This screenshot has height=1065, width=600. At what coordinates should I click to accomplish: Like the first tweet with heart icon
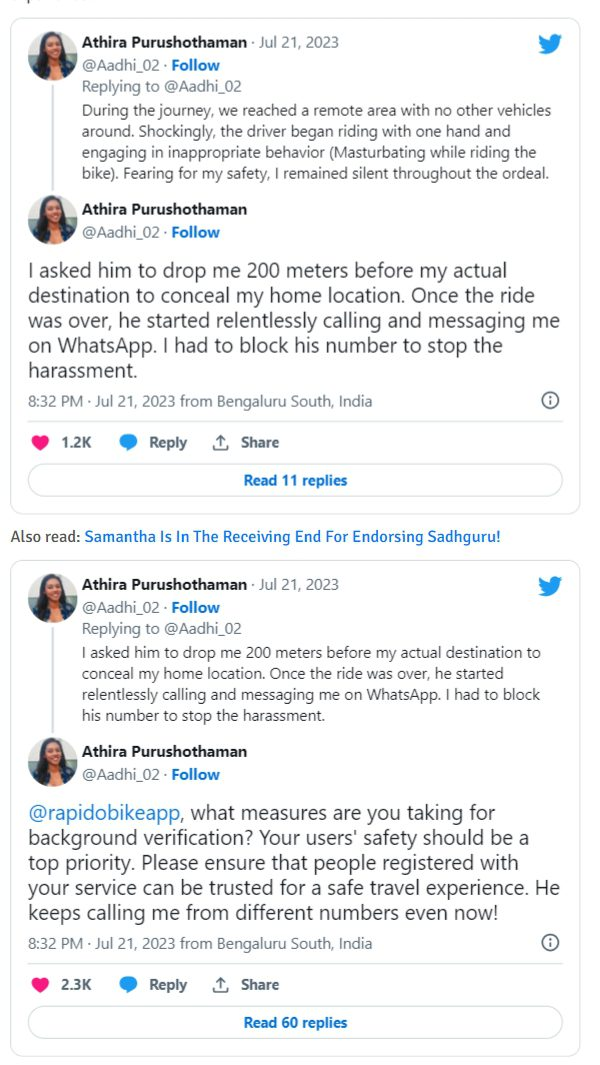tap(40, 443)
